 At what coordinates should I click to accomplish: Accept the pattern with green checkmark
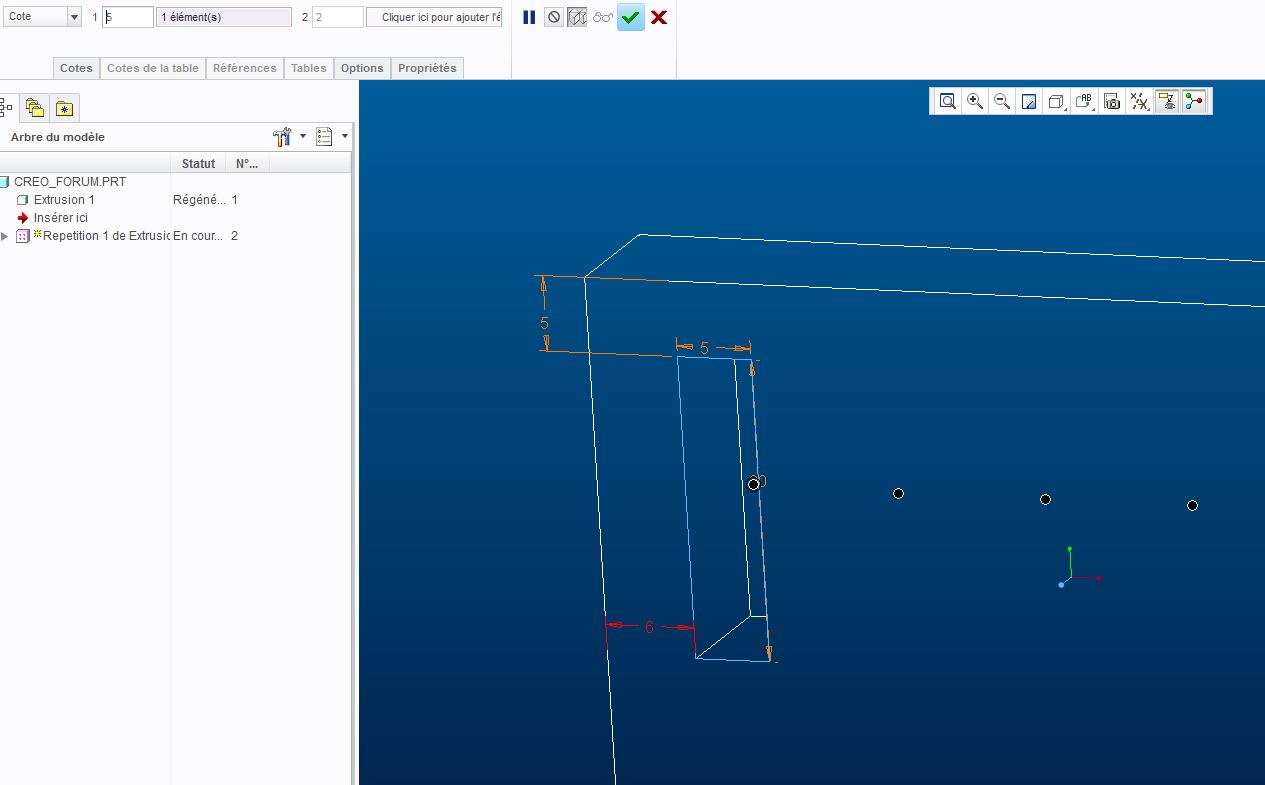(x=630, y=17)
